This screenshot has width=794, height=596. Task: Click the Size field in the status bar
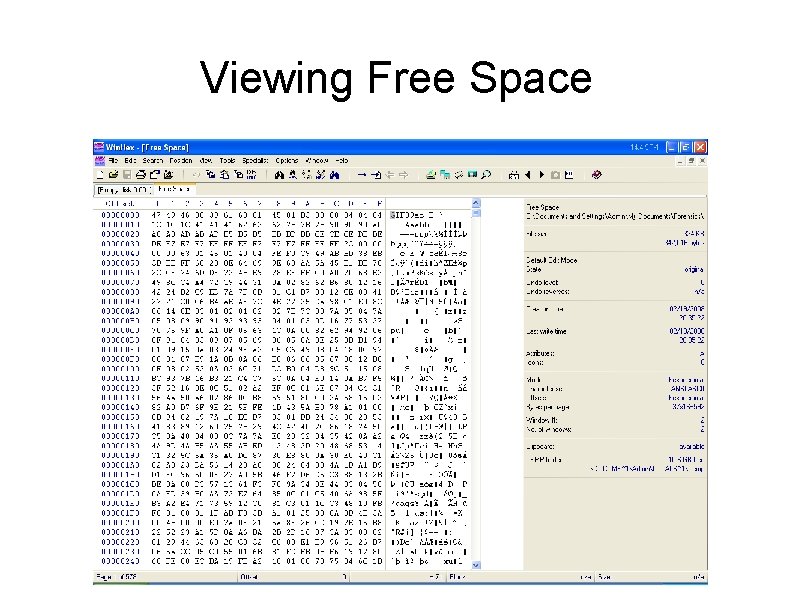(x=652, y=577)
